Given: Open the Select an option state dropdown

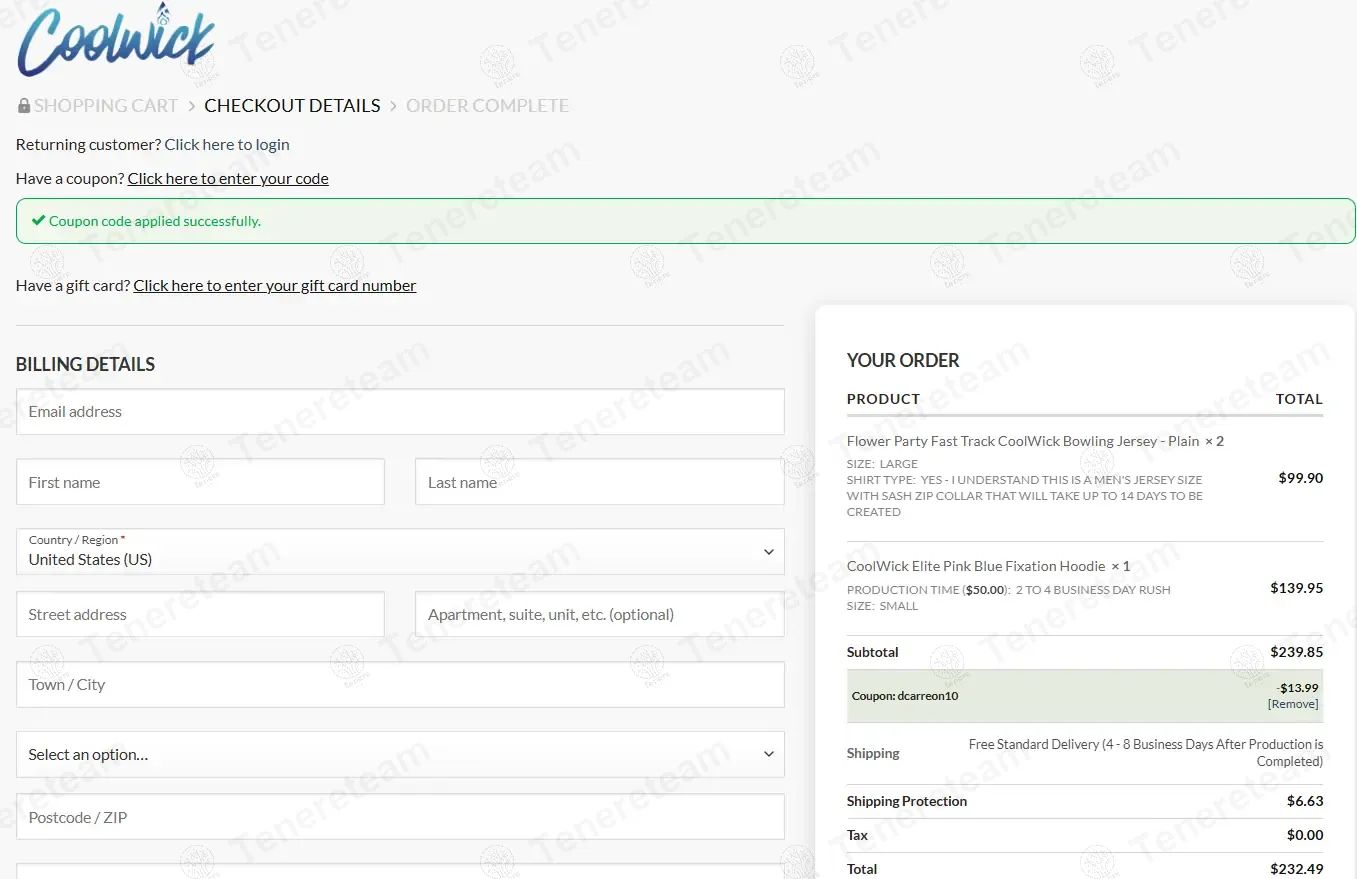Looking at the screenshot, I should (400, 754).
